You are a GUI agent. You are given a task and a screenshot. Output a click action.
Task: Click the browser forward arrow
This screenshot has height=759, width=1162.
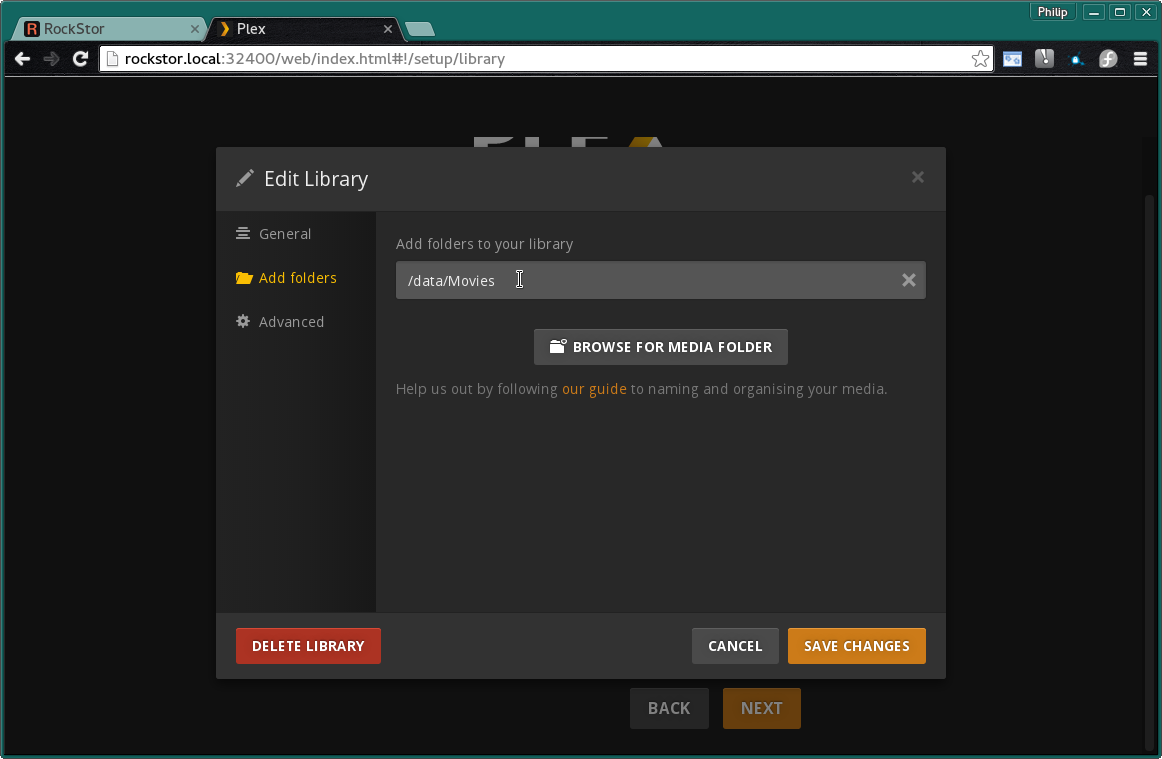[x=51, y=59]
